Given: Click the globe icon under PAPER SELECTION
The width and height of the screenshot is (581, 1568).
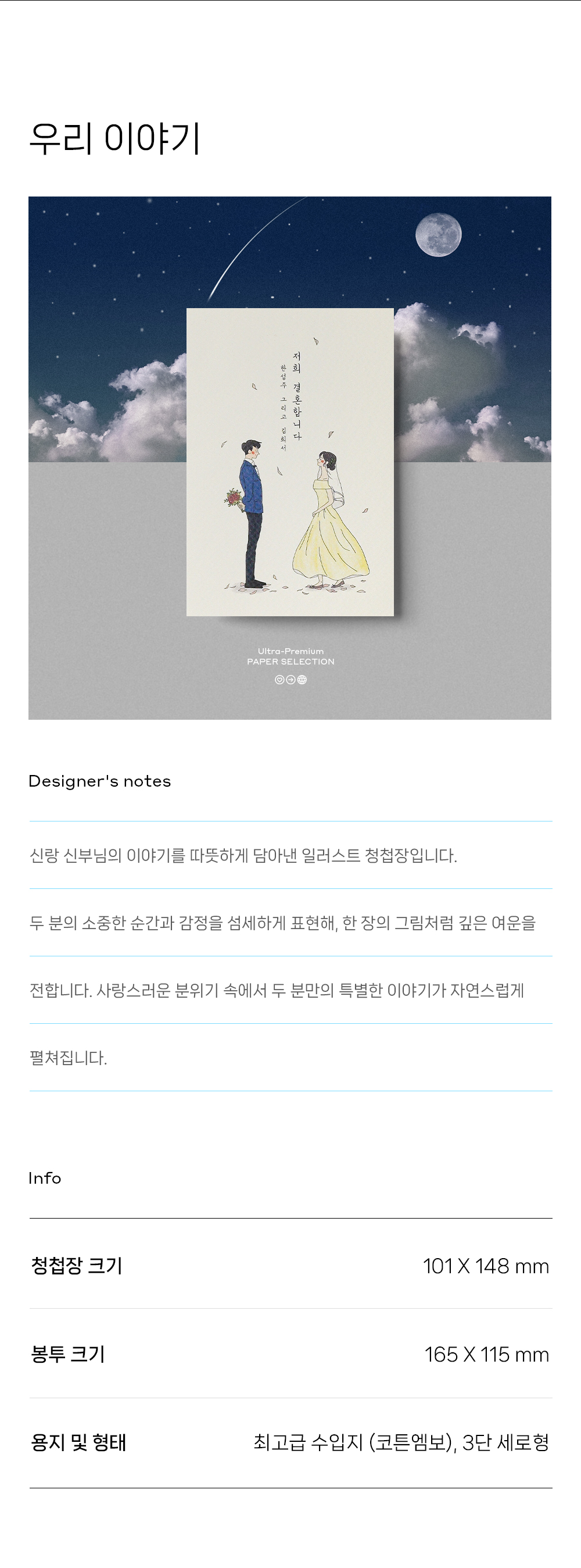Looking at the screenshot, I should point(302,680).
